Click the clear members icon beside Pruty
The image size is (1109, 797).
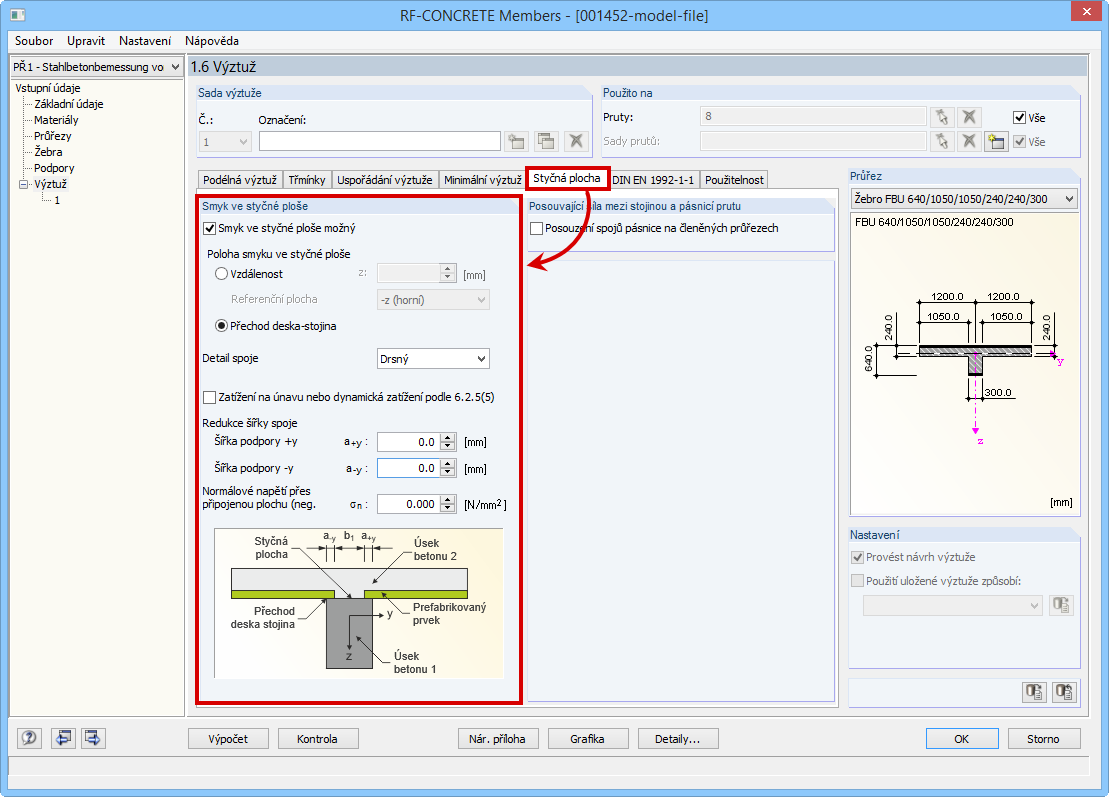[970, 117]
